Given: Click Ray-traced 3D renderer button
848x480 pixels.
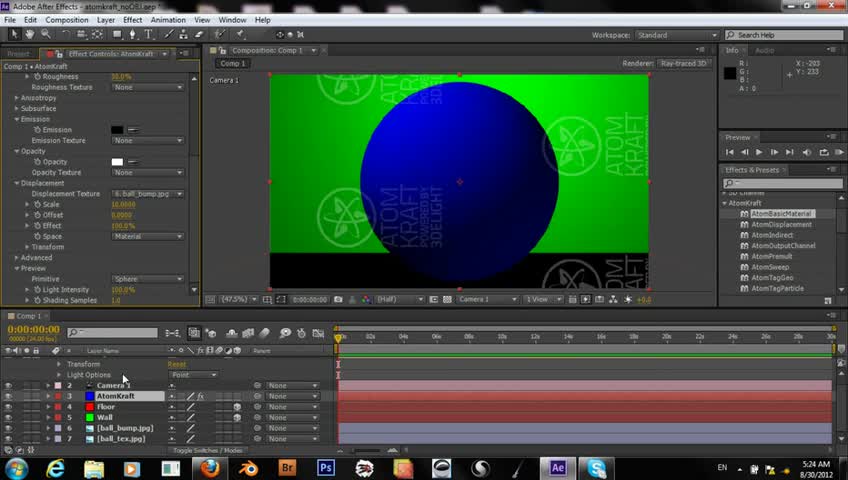Looking at the screenshot, I should click(684, 63).
